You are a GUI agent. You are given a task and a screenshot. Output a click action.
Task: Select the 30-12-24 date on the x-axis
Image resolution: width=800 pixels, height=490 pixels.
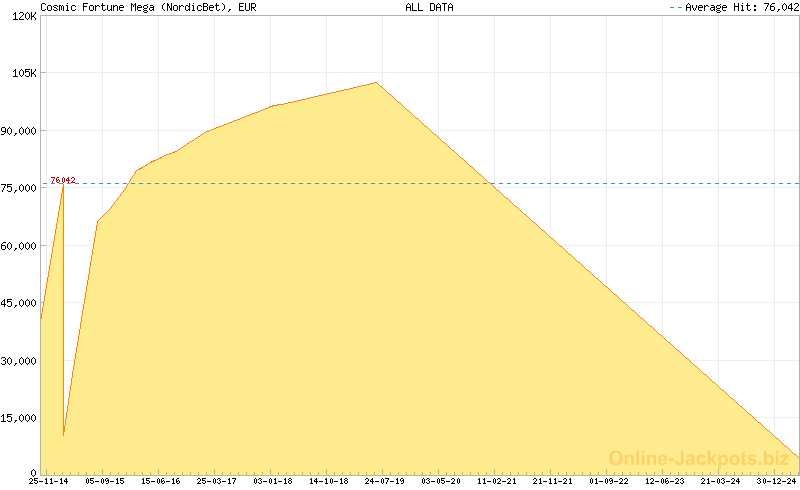click(776, 481)
